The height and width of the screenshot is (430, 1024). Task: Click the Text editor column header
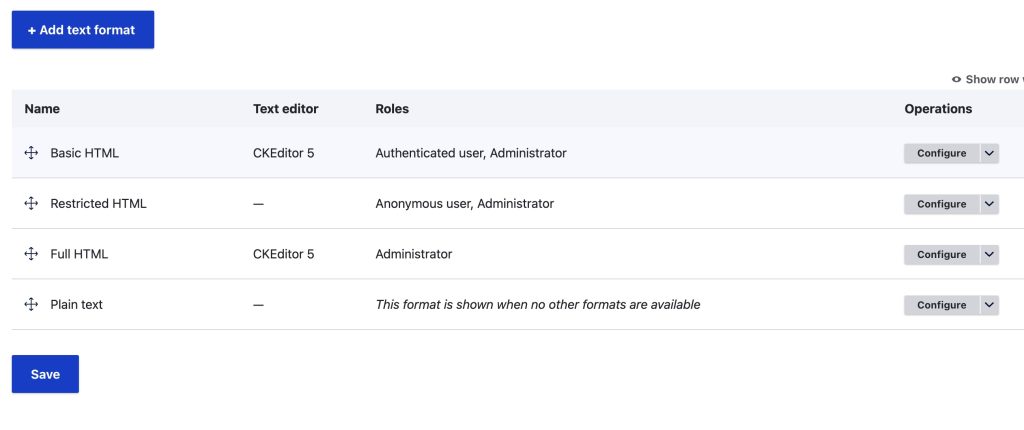coord(285,108)
